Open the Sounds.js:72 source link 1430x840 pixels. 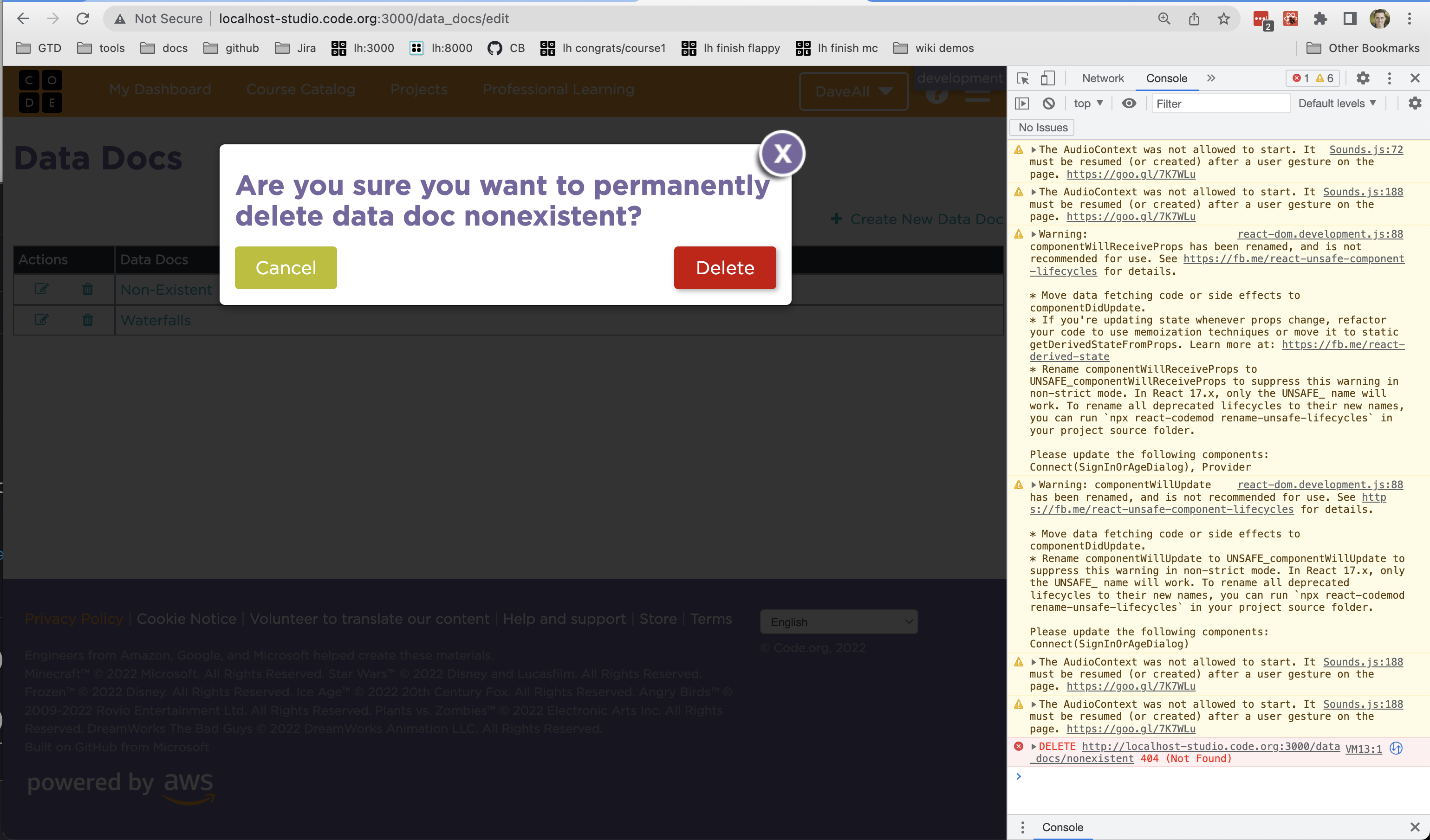[1366, 150]
